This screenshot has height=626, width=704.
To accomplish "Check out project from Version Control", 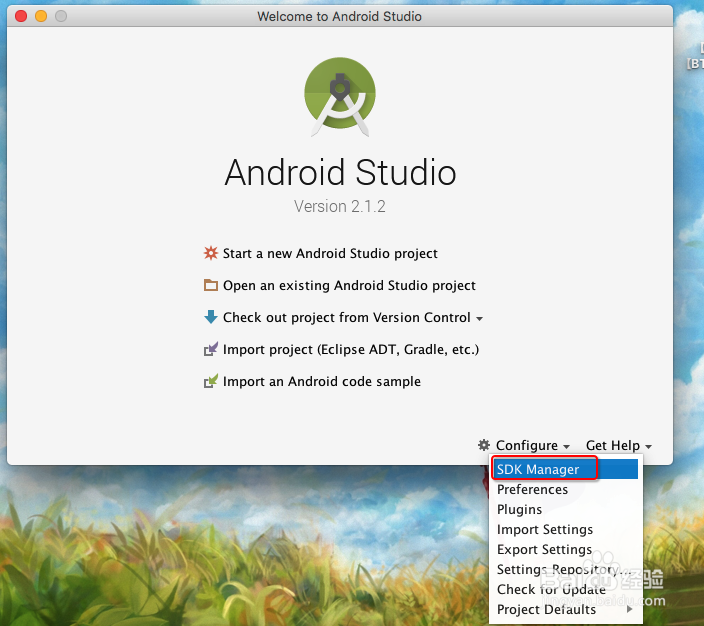I will point(347,317).
